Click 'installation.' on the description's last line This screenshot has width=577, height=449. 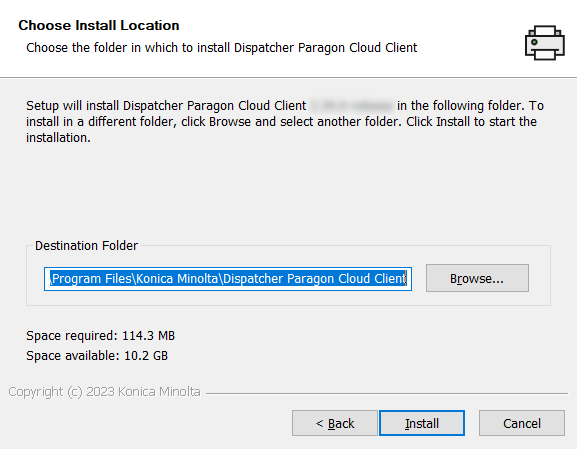point(58,138)
